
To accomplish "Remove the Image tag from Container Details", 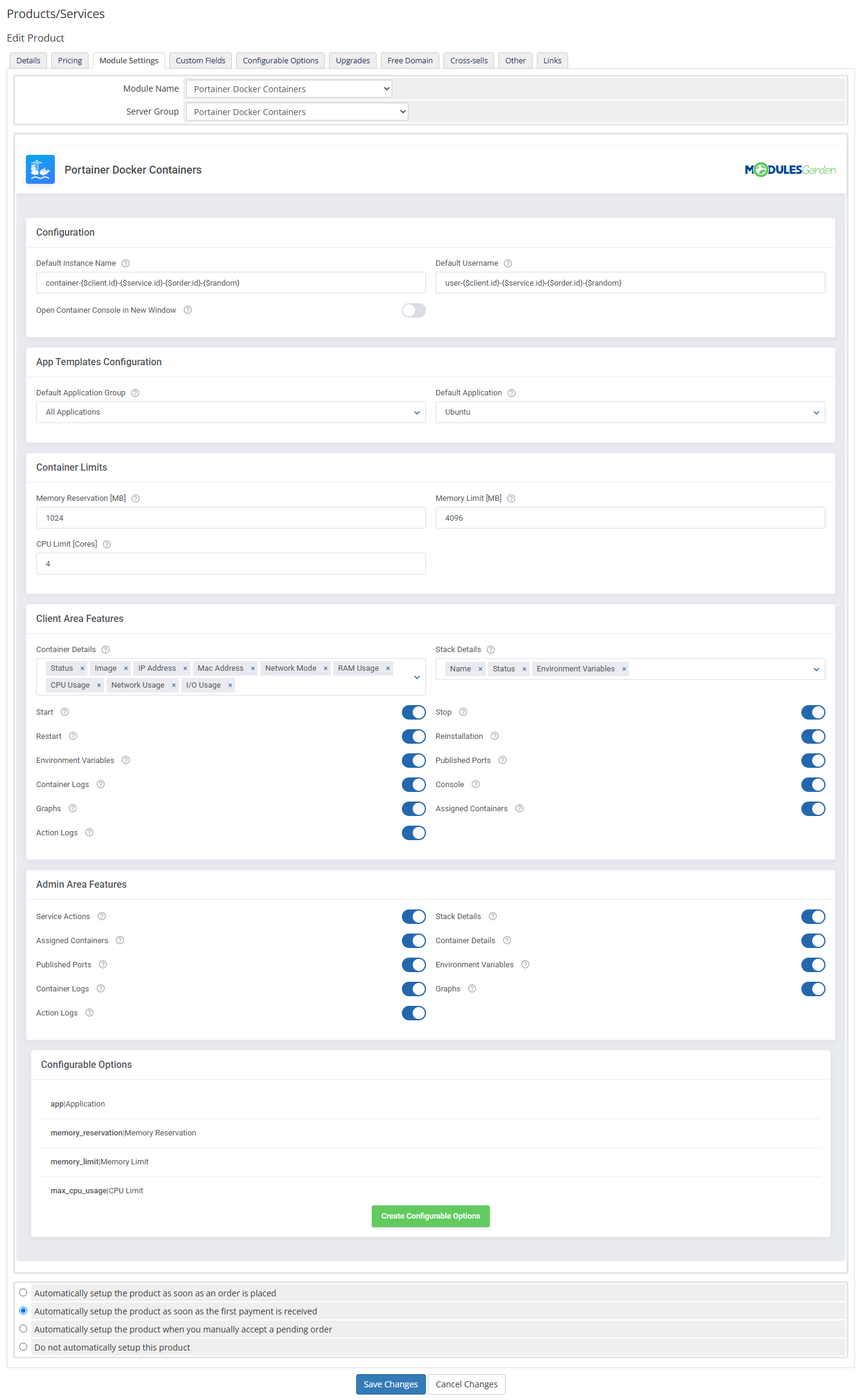I will [126, 668].
